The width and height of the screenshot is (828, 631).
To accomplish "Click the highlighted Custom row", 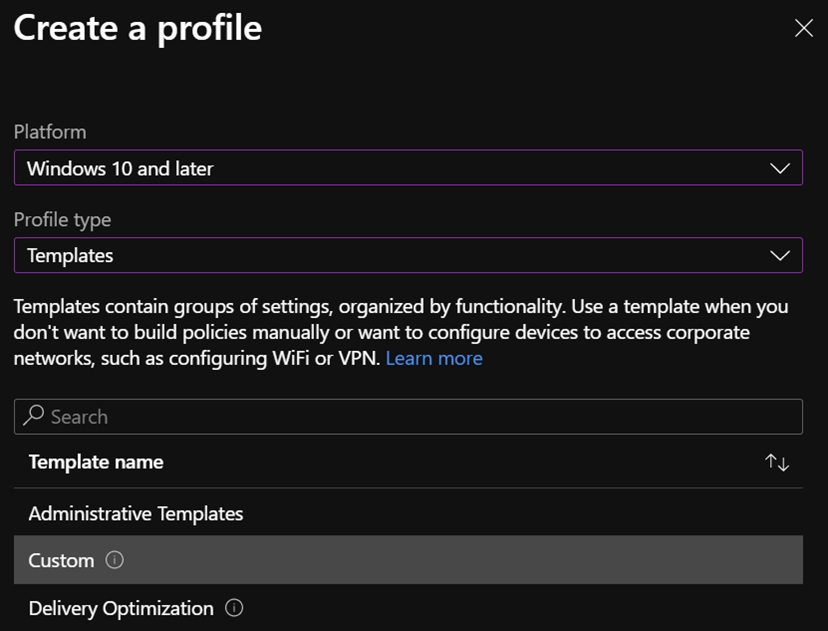I will point(400,561).
